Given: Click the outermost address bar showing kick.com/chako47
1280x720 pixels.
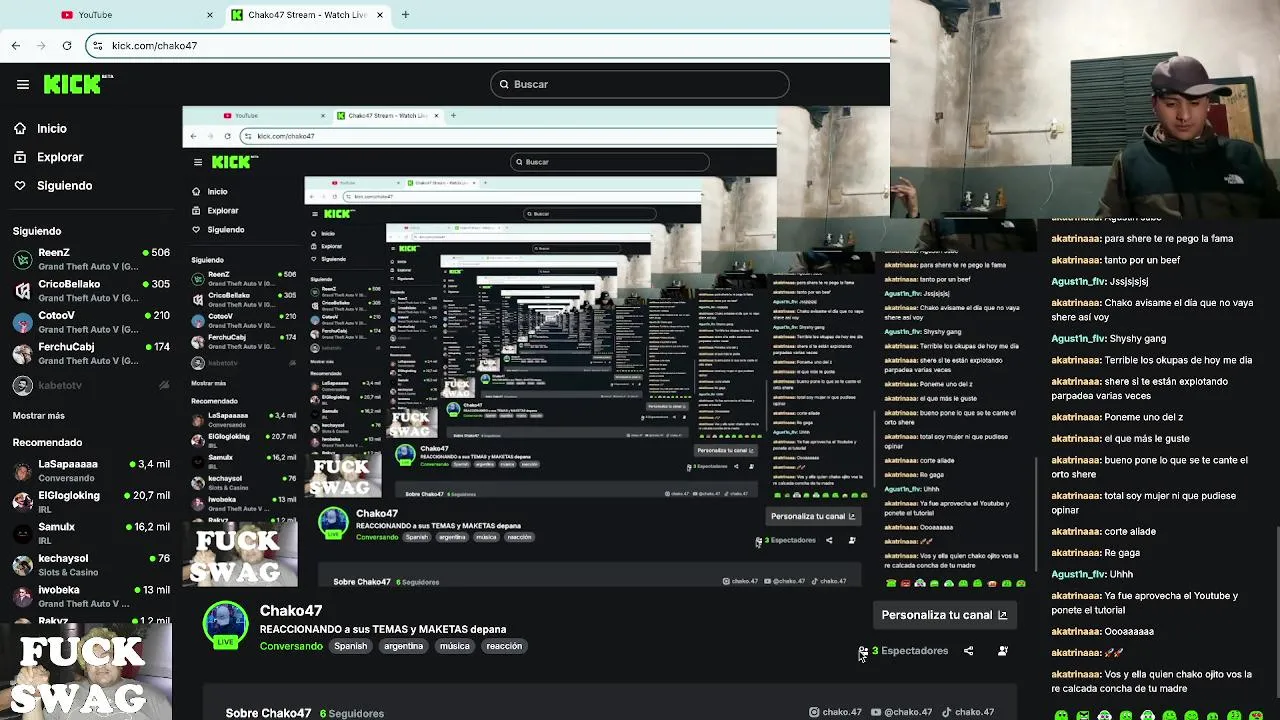Looking at the screenshot, I should 488,45.
